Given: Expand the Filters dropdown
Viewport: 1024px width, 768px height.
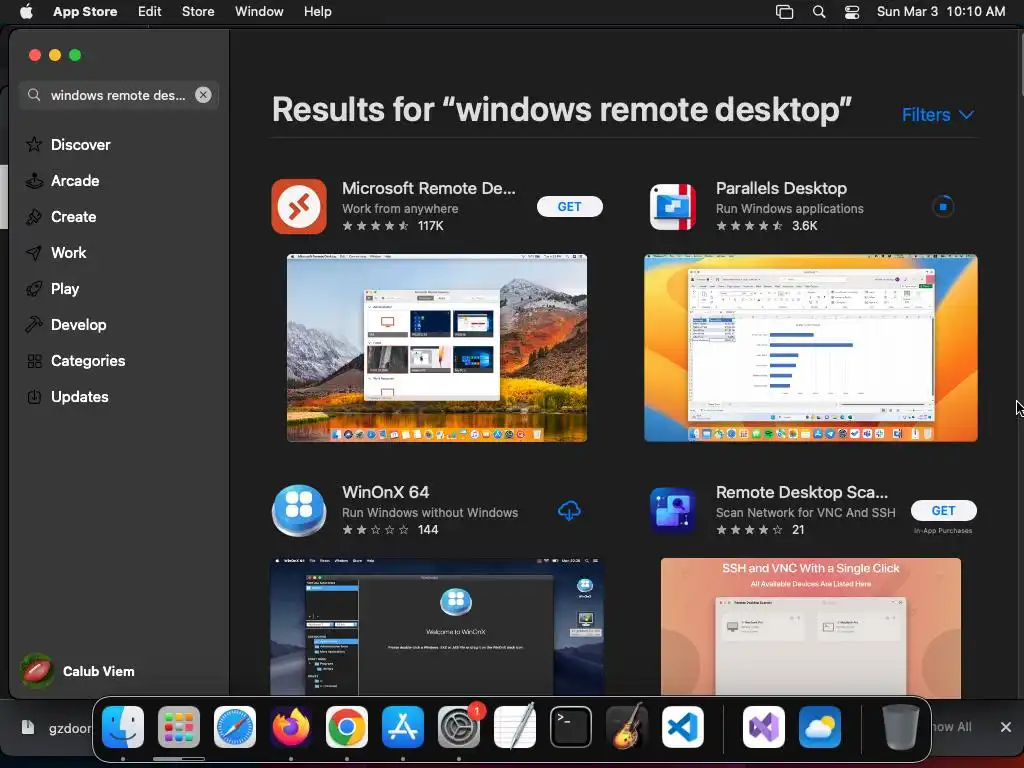Looking at the screenshot, I should point(938,115).
